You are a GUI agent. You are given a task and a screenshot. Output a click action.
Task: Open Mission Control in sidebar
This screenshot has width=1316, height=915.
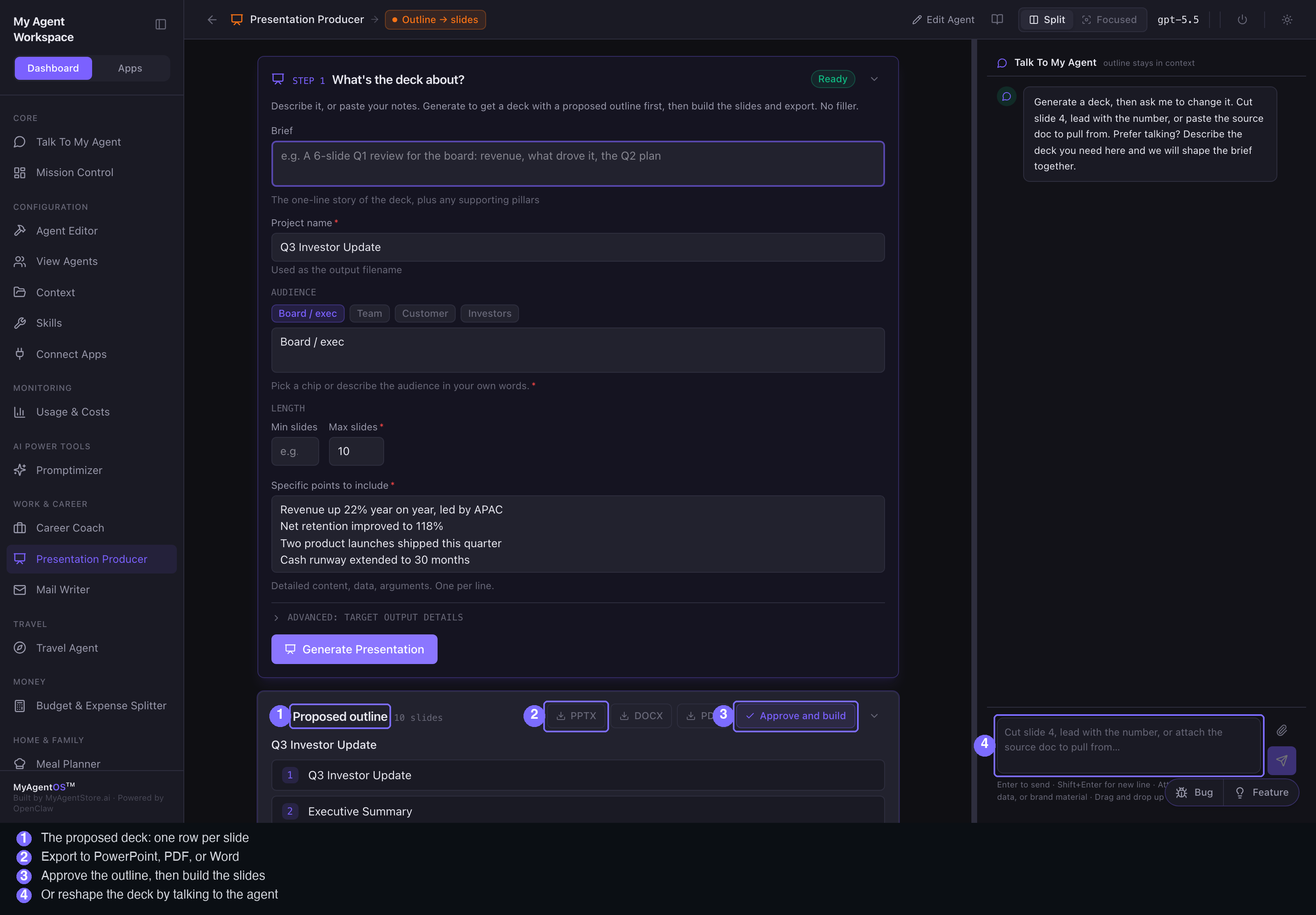point(92,172)
